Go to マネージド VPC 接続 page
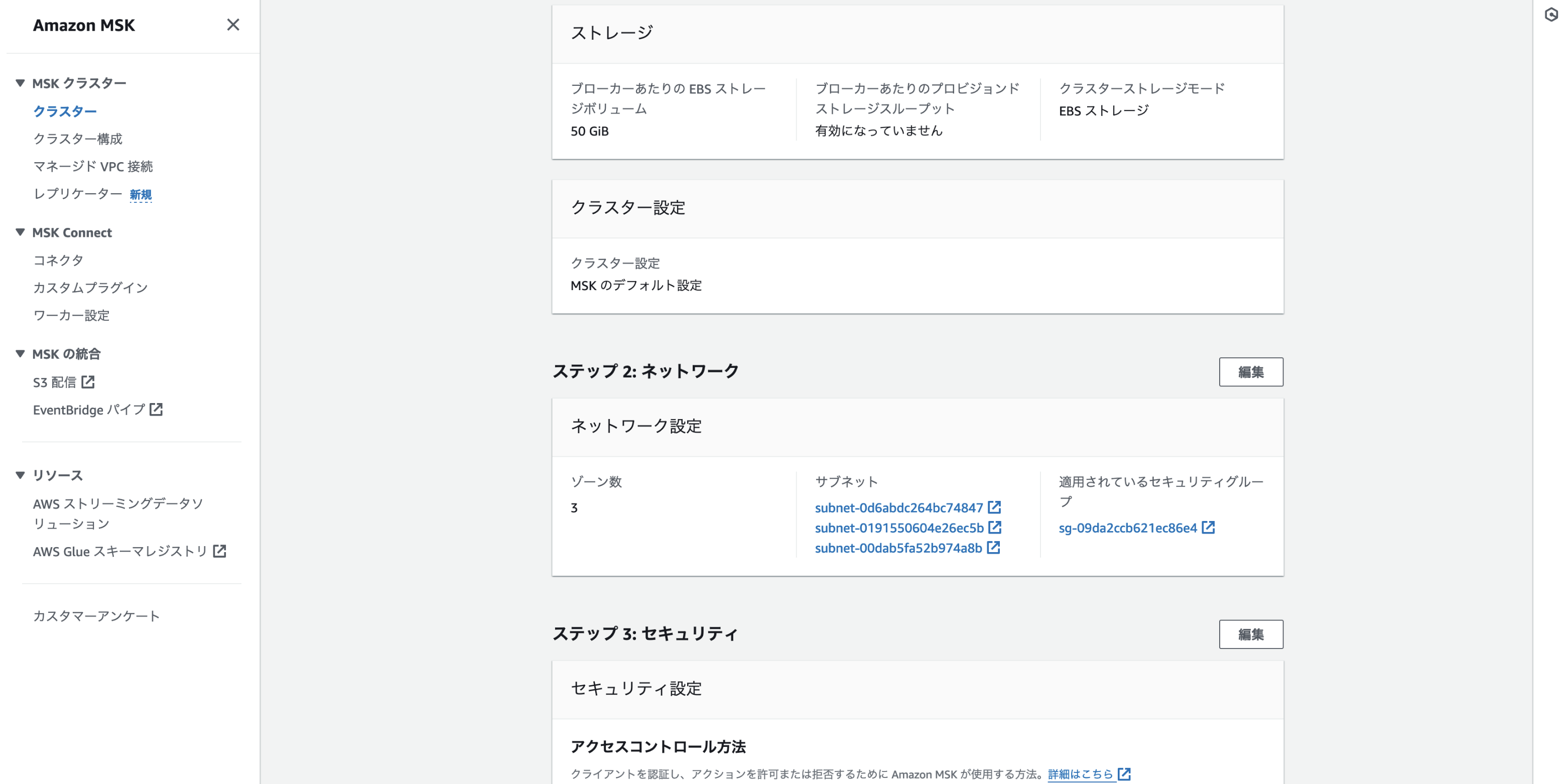Viewport: 1568px width, 784px height. pyautogui.click(x=92, y=166)
